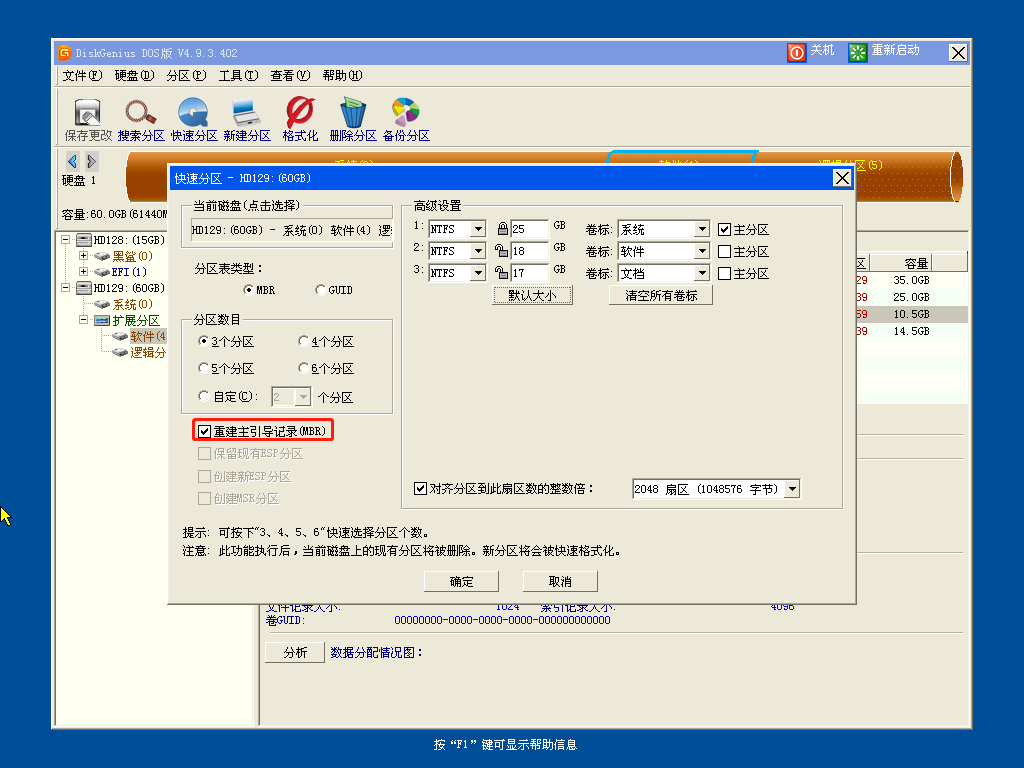Choose the 4 partitions (4个分区) option
This screenshot has width=1024, height=768.
tap(304, 342)
